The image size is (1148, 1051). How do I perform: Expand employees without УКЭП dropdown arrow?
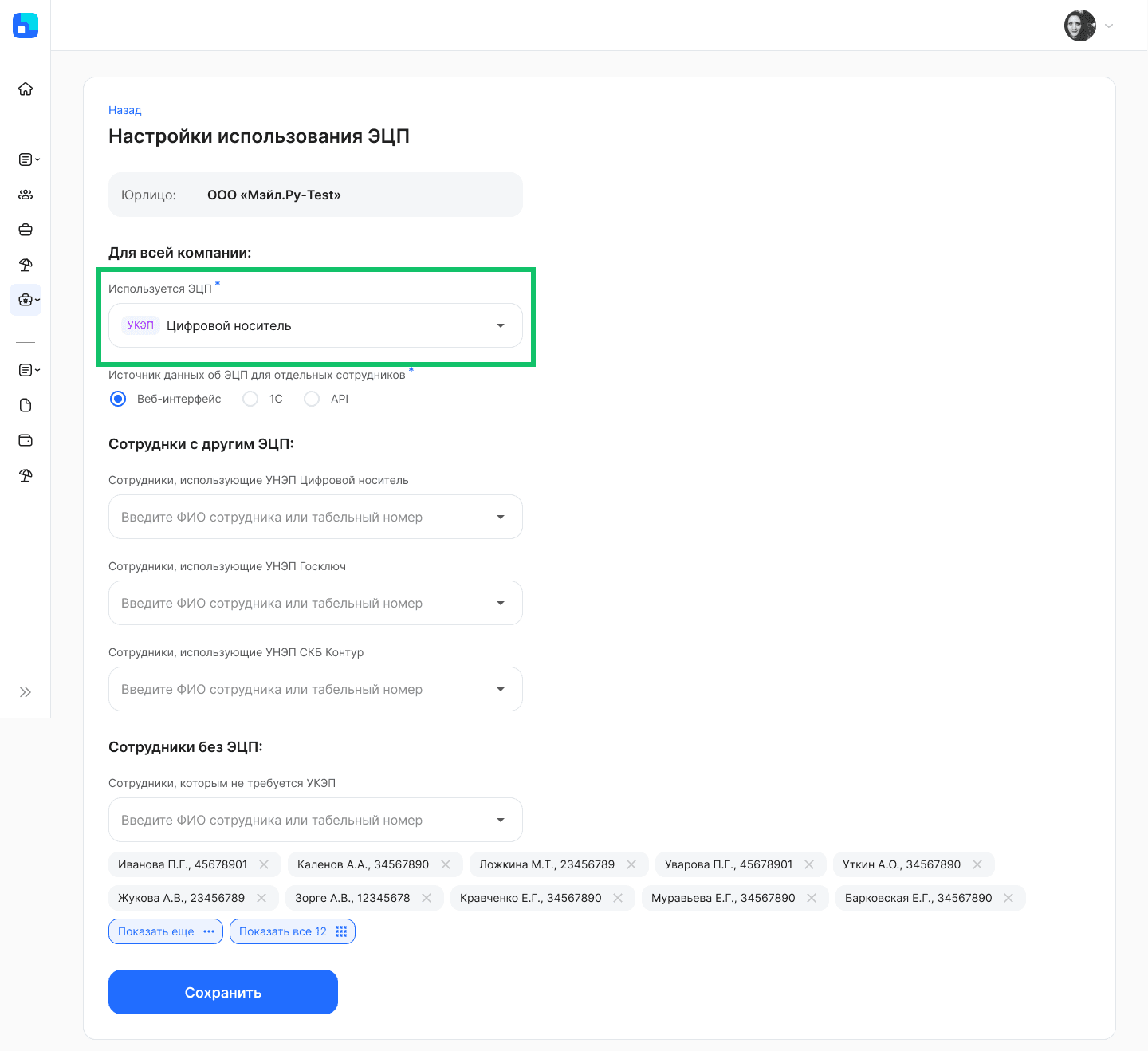click(x=501, y=820)
